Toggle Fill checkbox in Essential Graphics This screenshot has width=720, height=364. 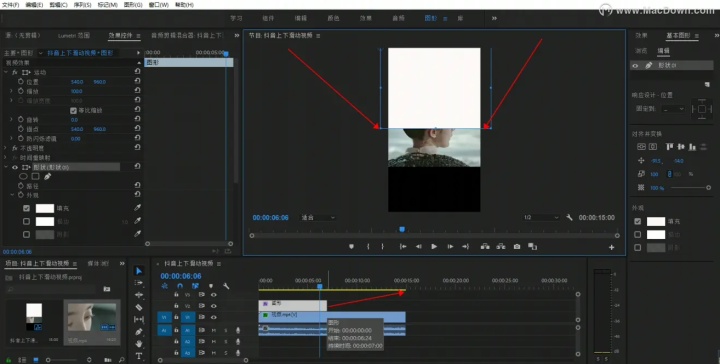(x=637, y=221)
